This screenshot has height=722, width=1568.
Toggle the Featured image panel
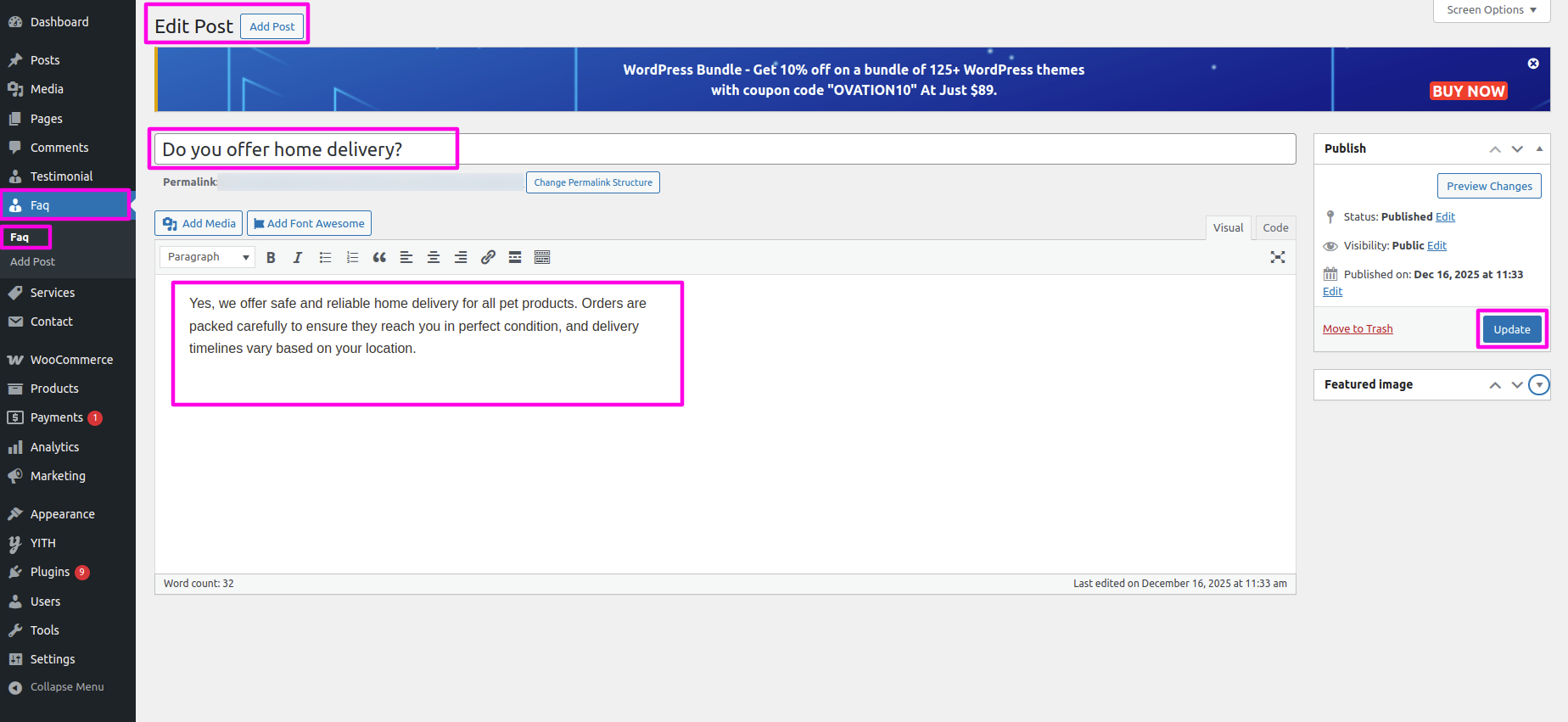(1538, 385)
